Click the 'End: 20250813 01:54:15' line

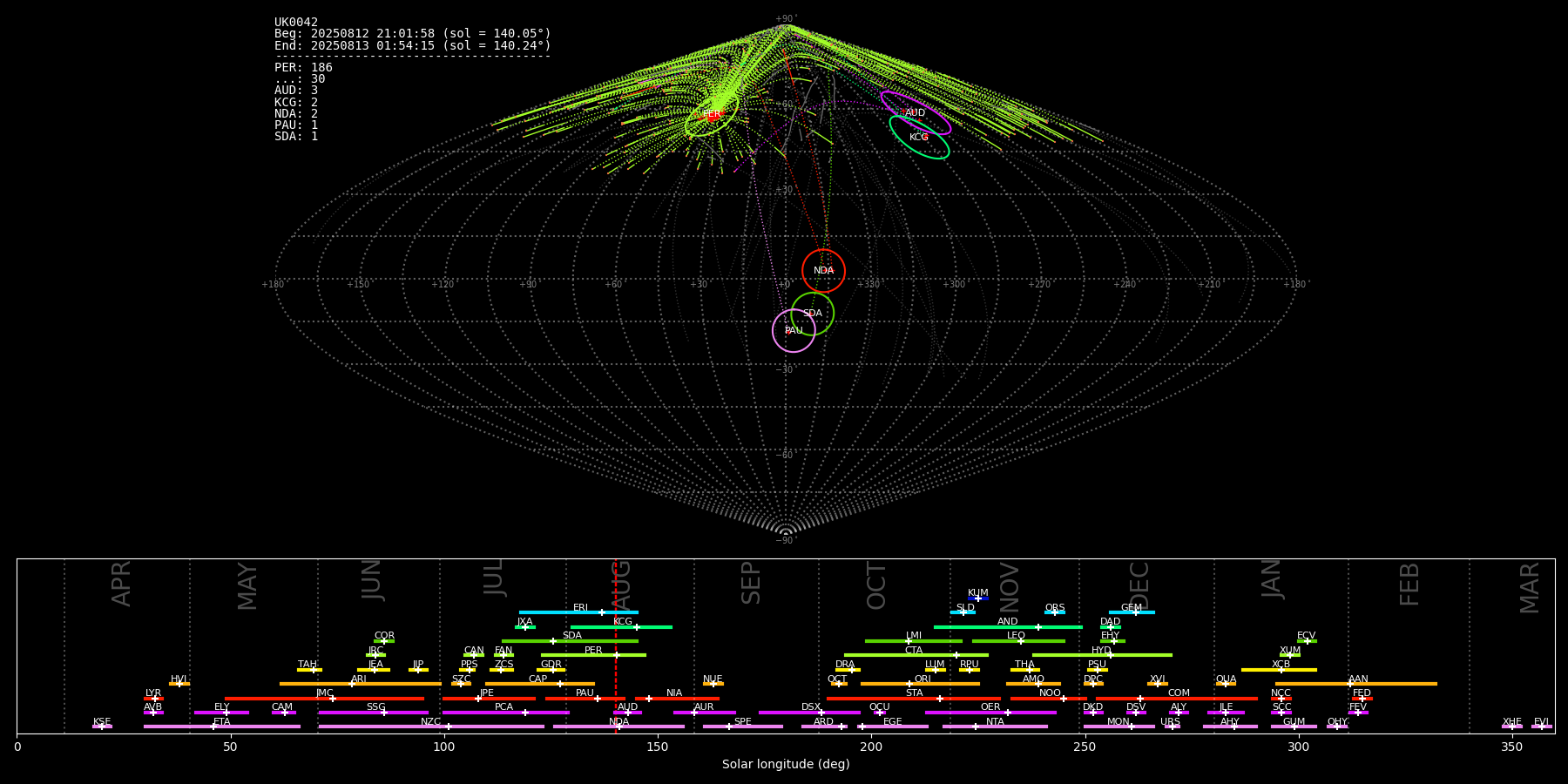pyautogui.click(x=413, y=45)
